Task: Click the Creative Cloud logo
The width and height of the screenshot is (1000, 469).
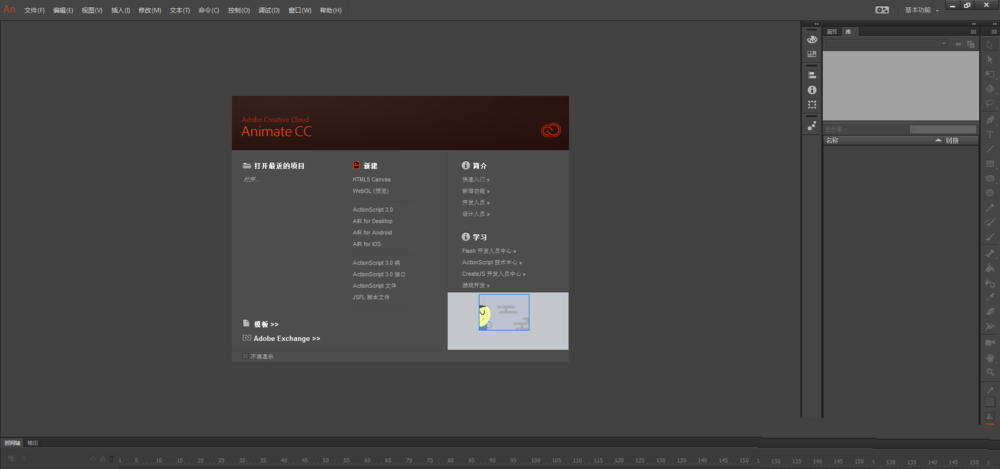Action: point(550,130)
